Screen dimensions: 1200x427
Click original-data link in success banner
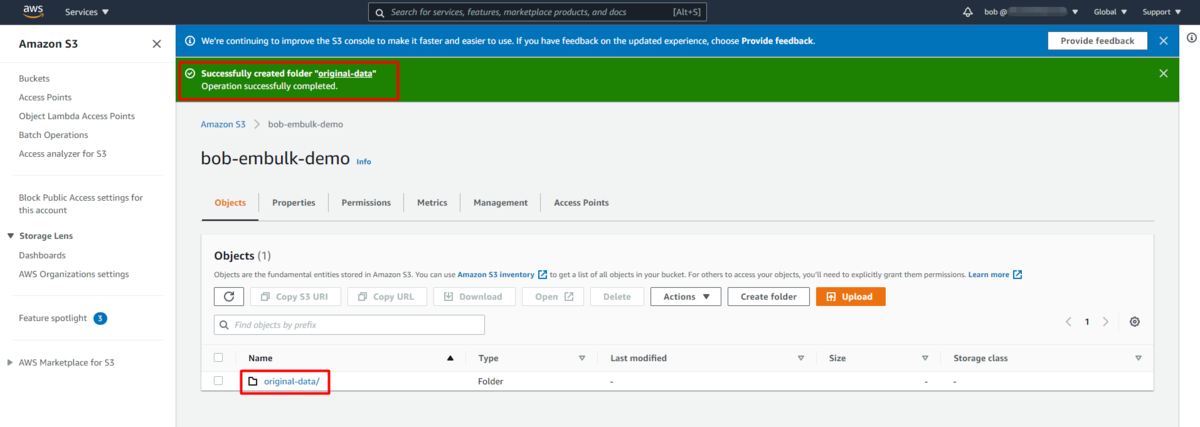point(345,73)
